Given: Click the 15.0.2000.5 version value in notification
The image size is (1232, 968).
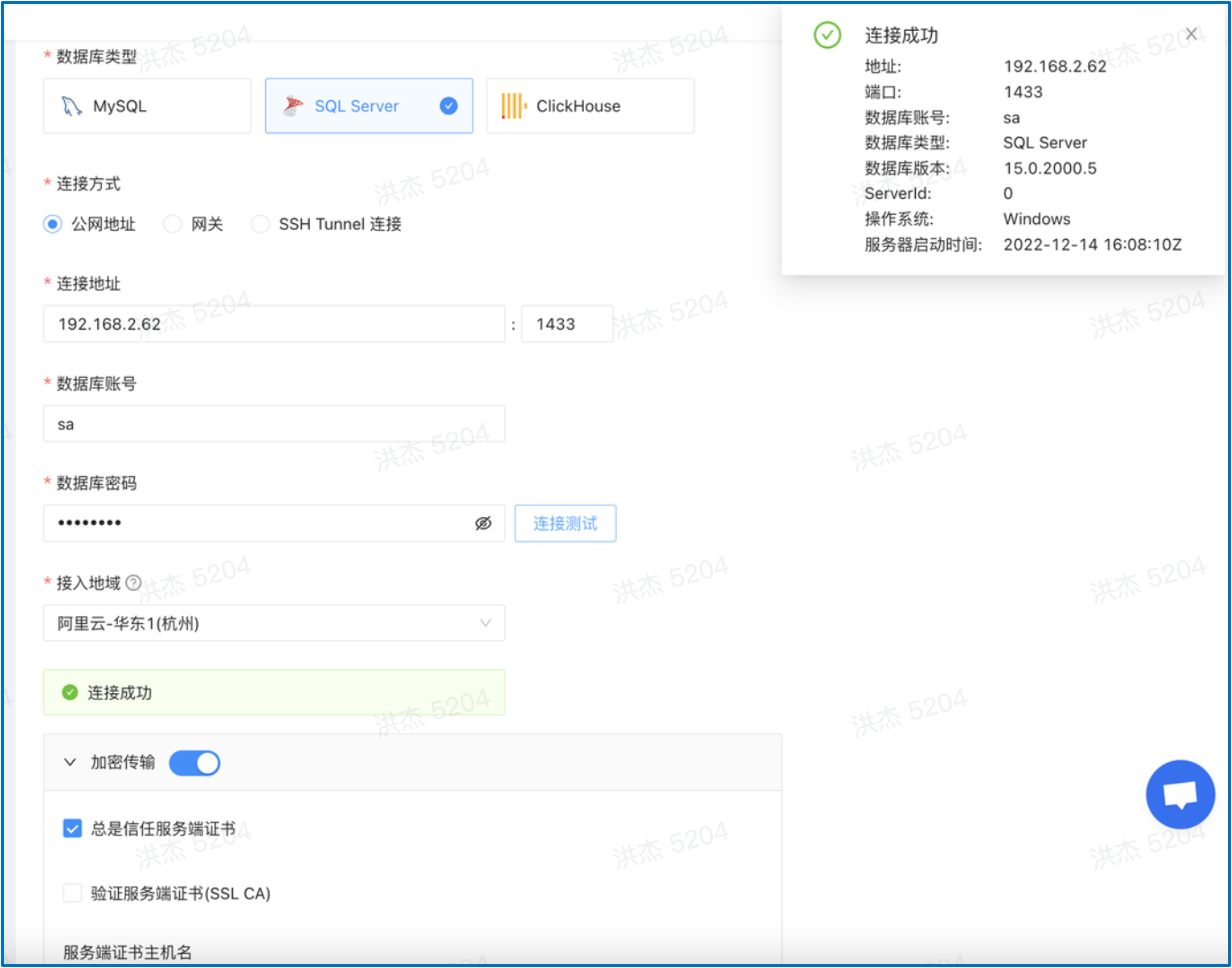Looking at the screenshot, I should [x=1050, y=168].
